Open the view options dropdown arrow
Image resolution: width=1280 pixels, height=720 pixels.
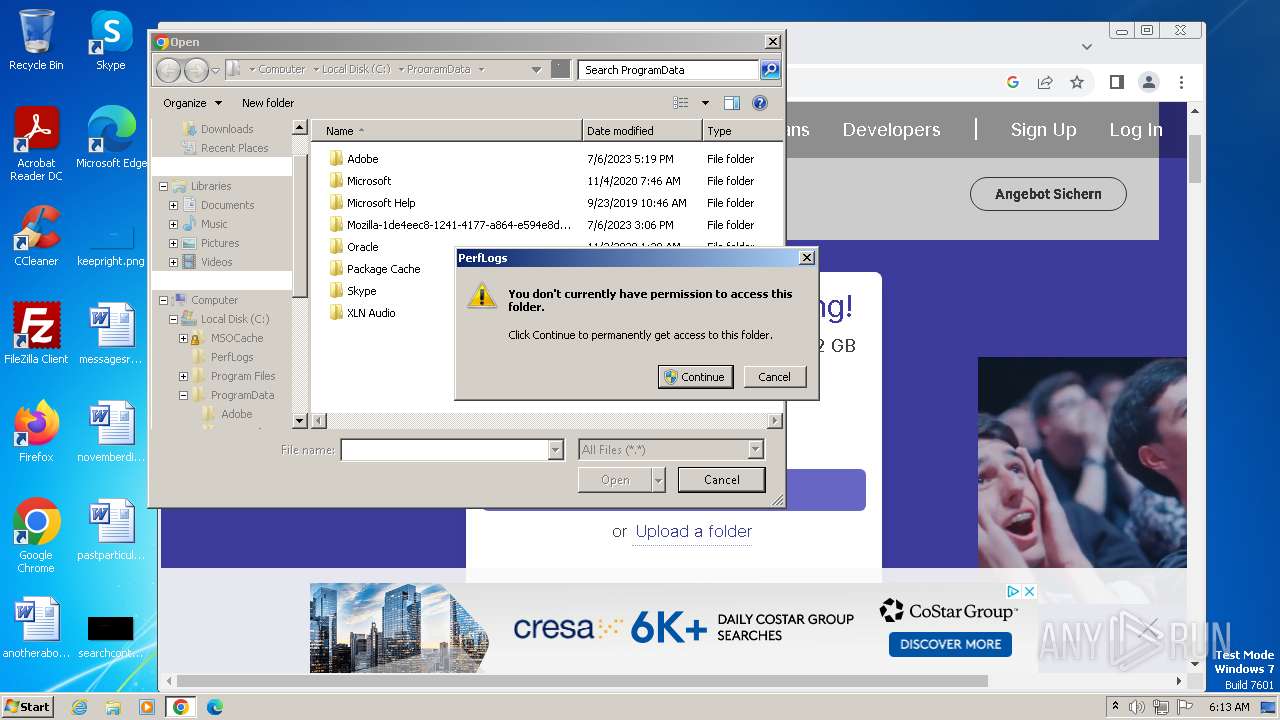[x=705, y=103]
